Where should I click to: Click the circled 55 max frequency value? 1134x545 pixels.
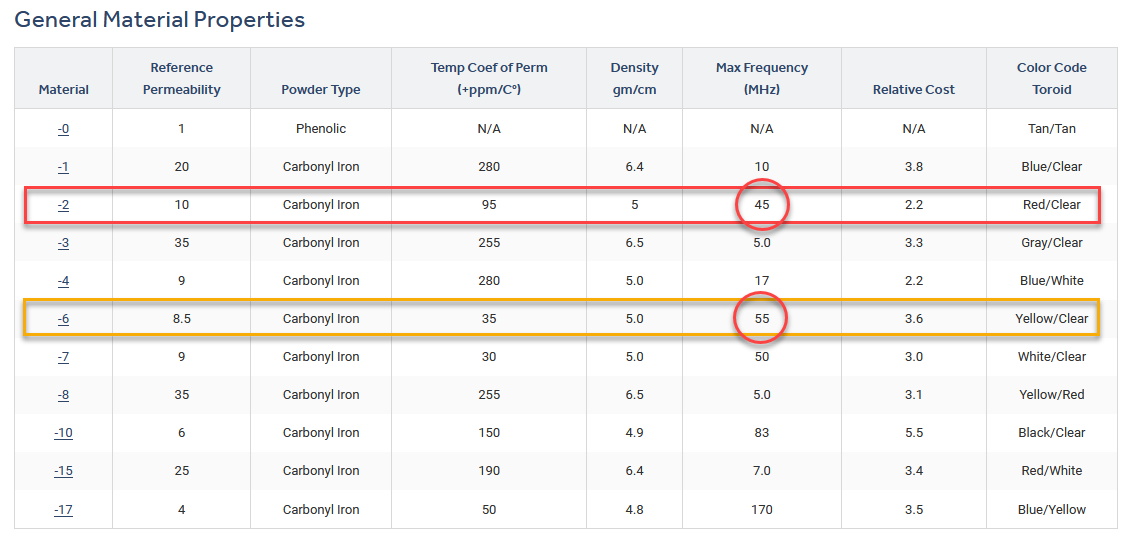pos(762,319)
